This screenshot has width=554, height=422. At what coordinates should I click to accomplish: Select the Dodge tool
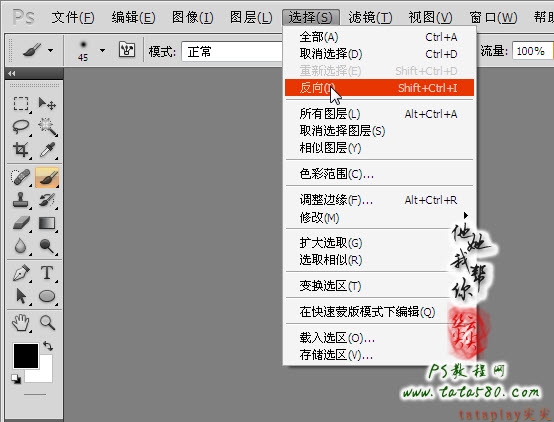47,246
